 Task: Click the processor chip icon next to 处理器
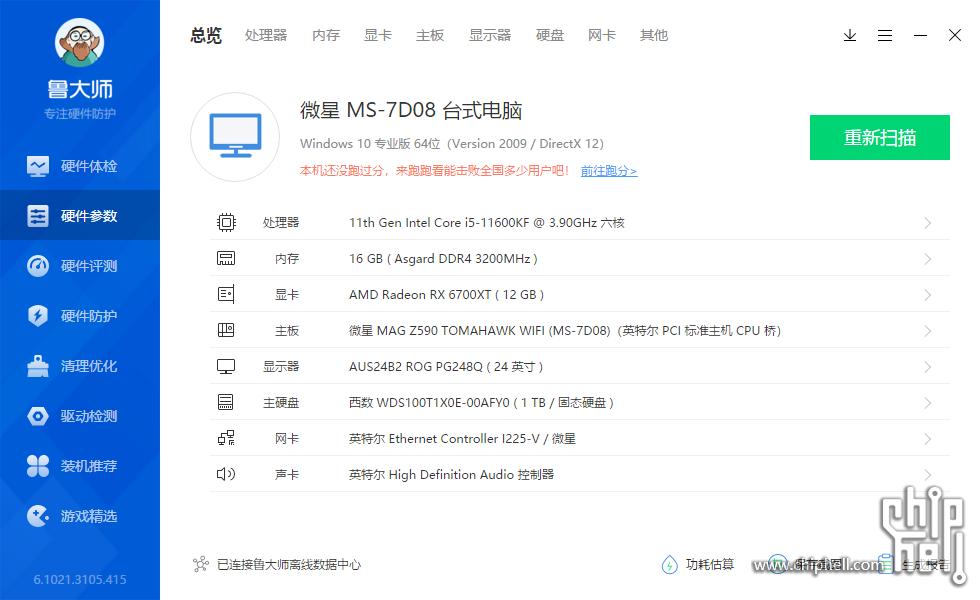click(x=227, y=222)
